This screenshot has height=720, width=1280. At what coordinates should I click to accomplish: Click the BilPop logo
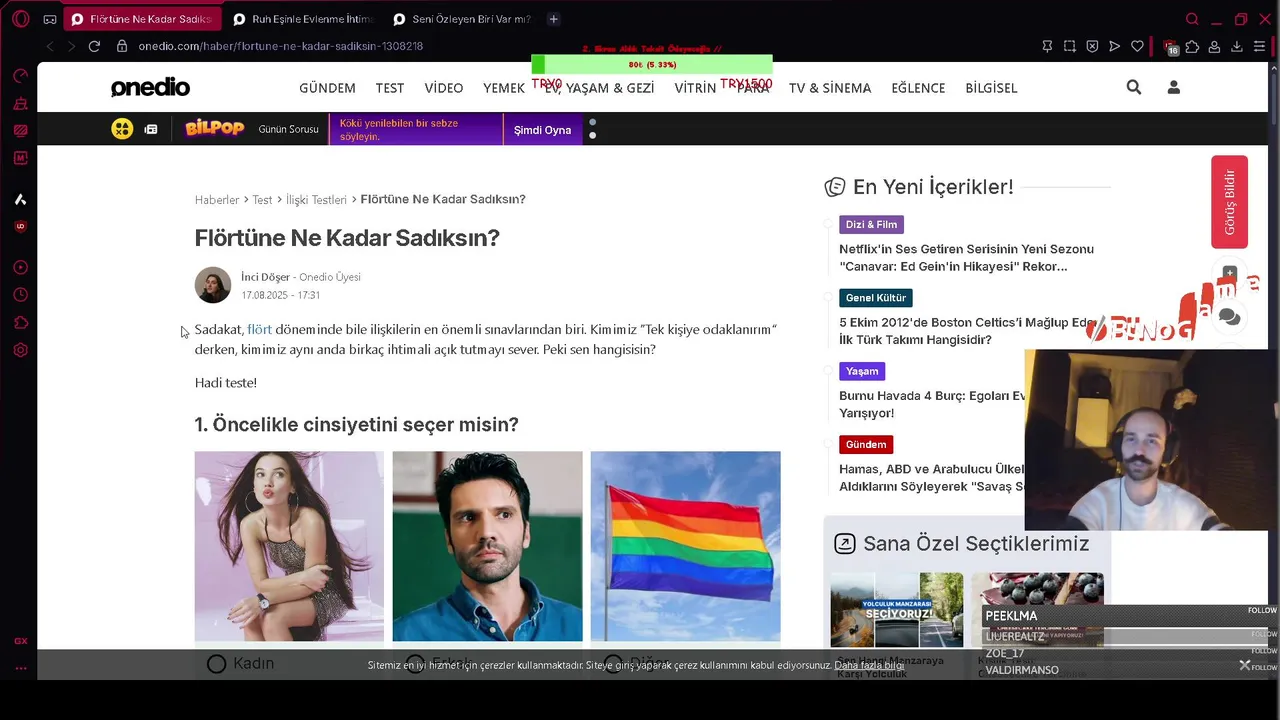click(214, 129)
